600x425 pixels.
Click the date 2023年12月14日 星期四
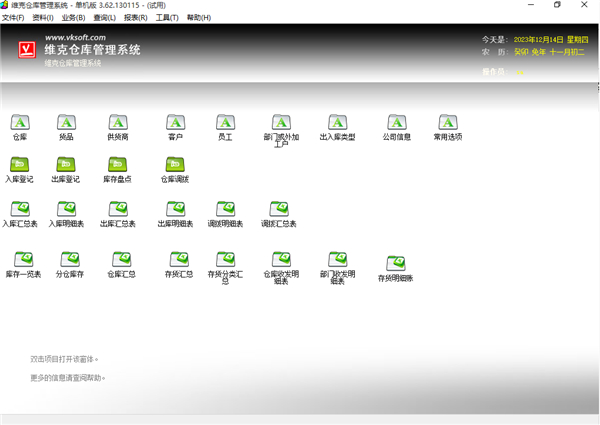(x=551, y=39)
